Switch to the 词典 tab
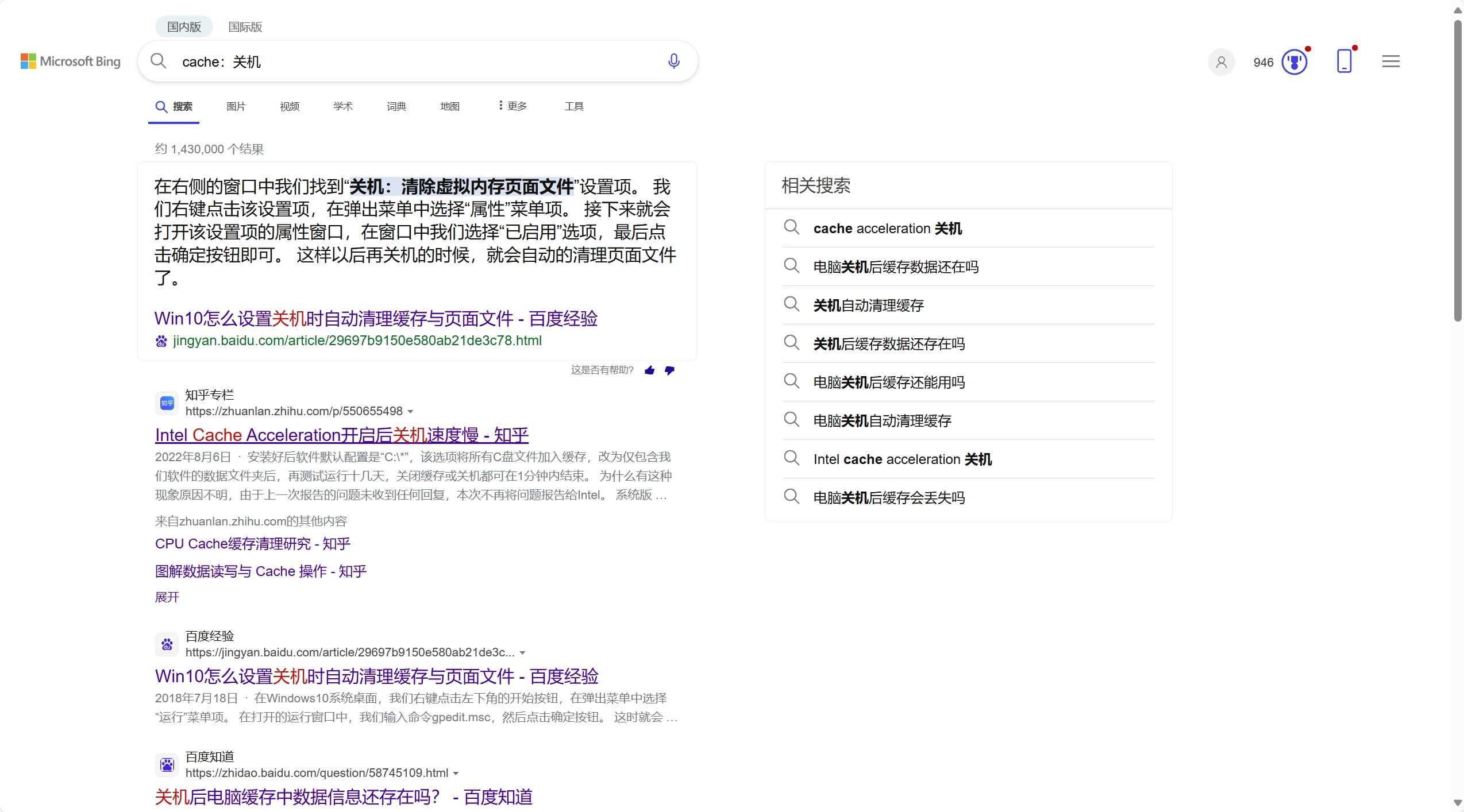Viewport: 1464px width, 812px height. click(396, 106)
